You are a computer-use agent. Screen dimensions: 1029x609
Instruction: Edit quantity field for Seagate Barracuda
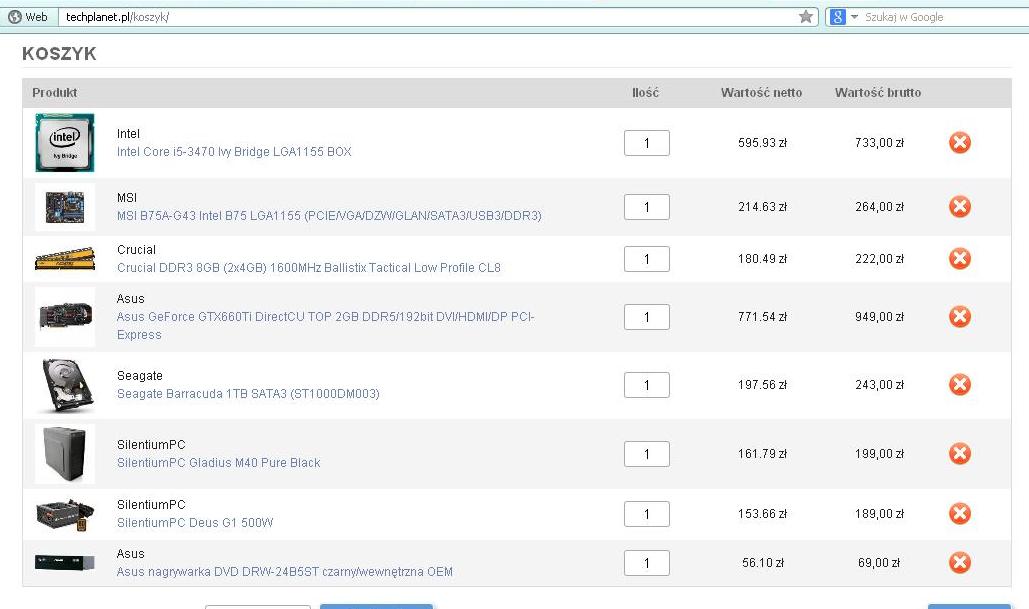click(x=646, y=385)
